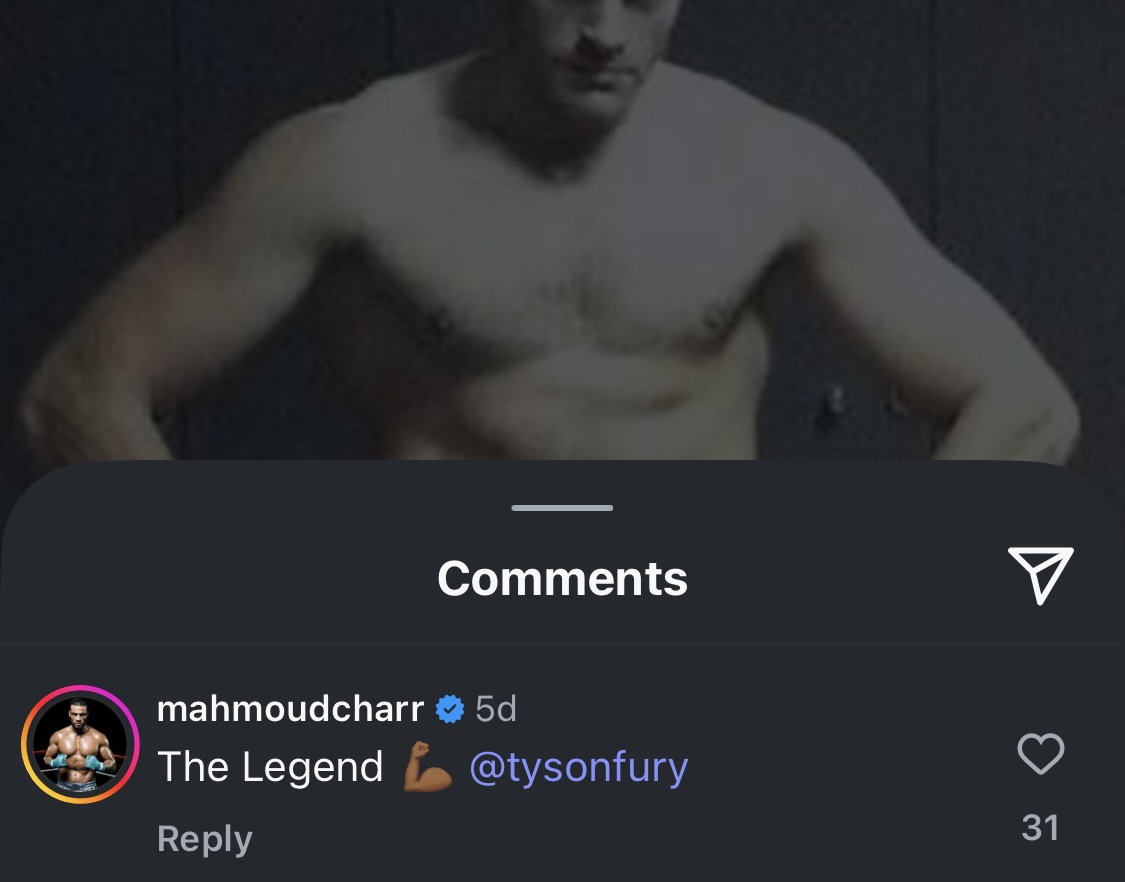Click the divider line below Comments header
The width and height of the screenshot is (1125, 882).
pyautogui.click(x=562, y=644)
